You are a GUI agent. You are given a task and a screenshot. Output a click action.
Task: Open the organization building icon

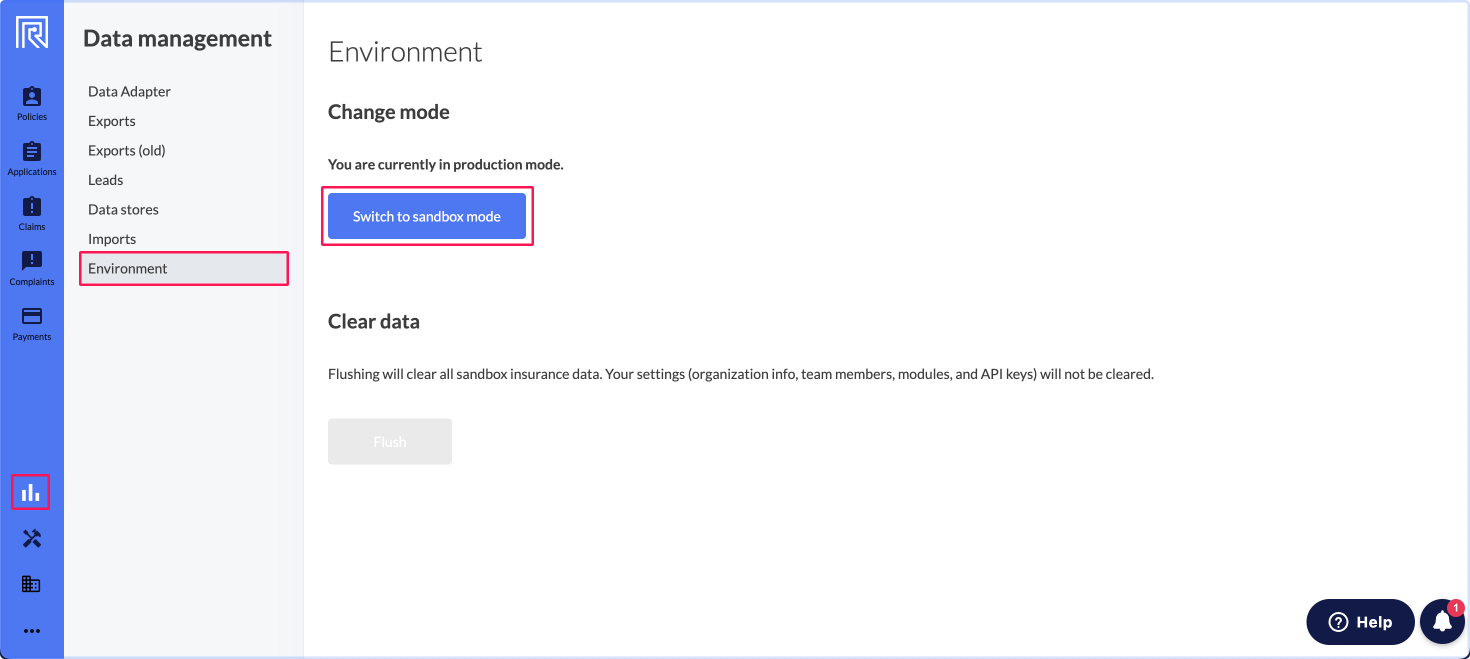(x=31, y=583)
